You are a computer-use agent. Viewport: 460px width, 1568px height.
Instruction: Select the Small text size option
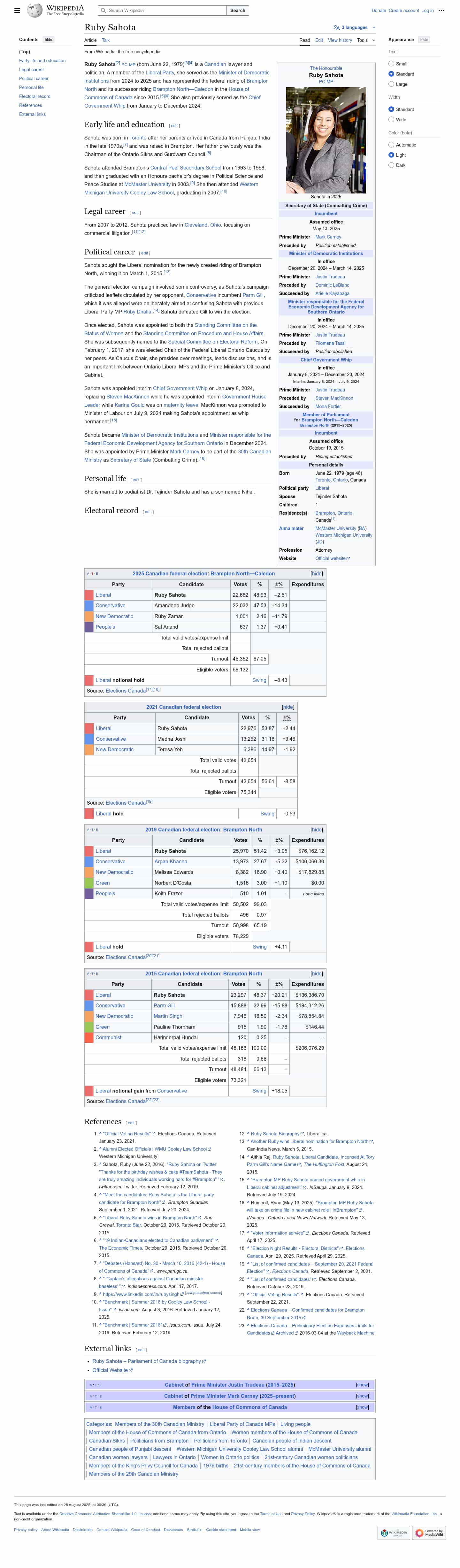coord(391,64)
